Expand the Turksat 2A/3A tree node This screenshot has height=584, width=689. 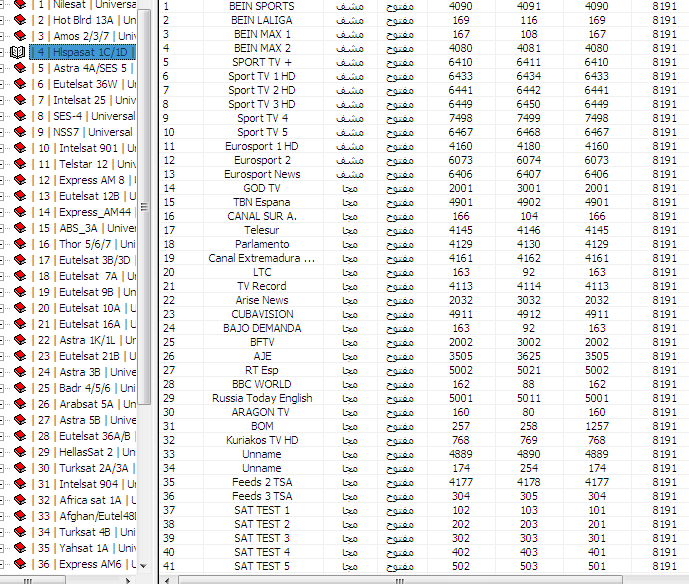[x=1, y=468]
